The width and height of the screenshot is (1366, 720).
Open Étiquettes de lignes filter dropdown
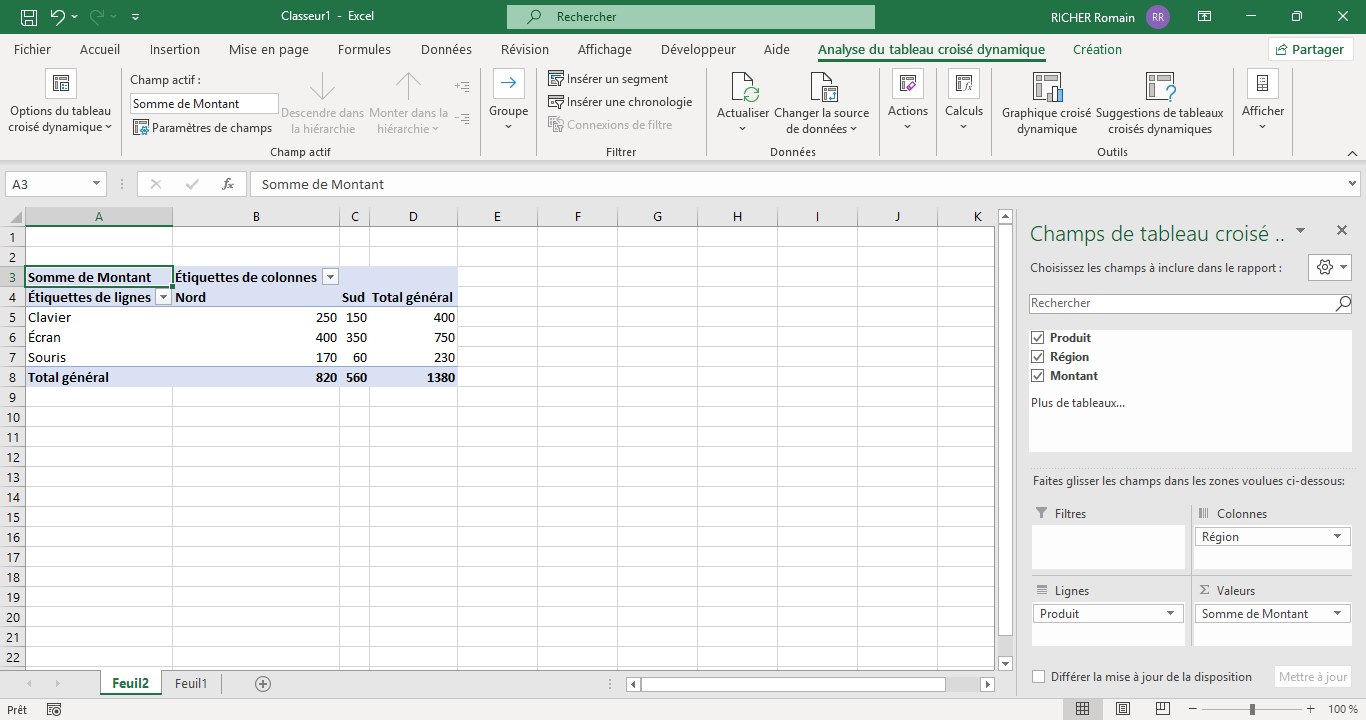tap(163, 298)
